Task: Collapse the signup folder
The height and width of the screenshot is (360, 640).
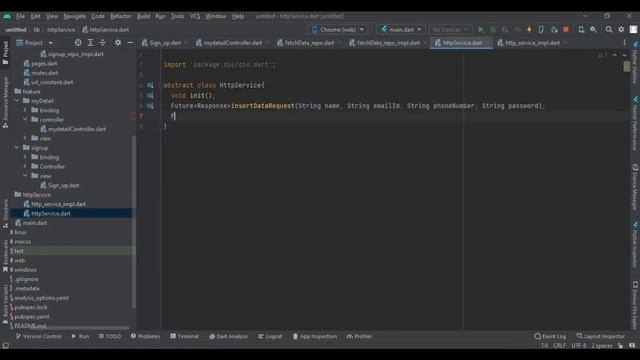Action: point(17,148)
